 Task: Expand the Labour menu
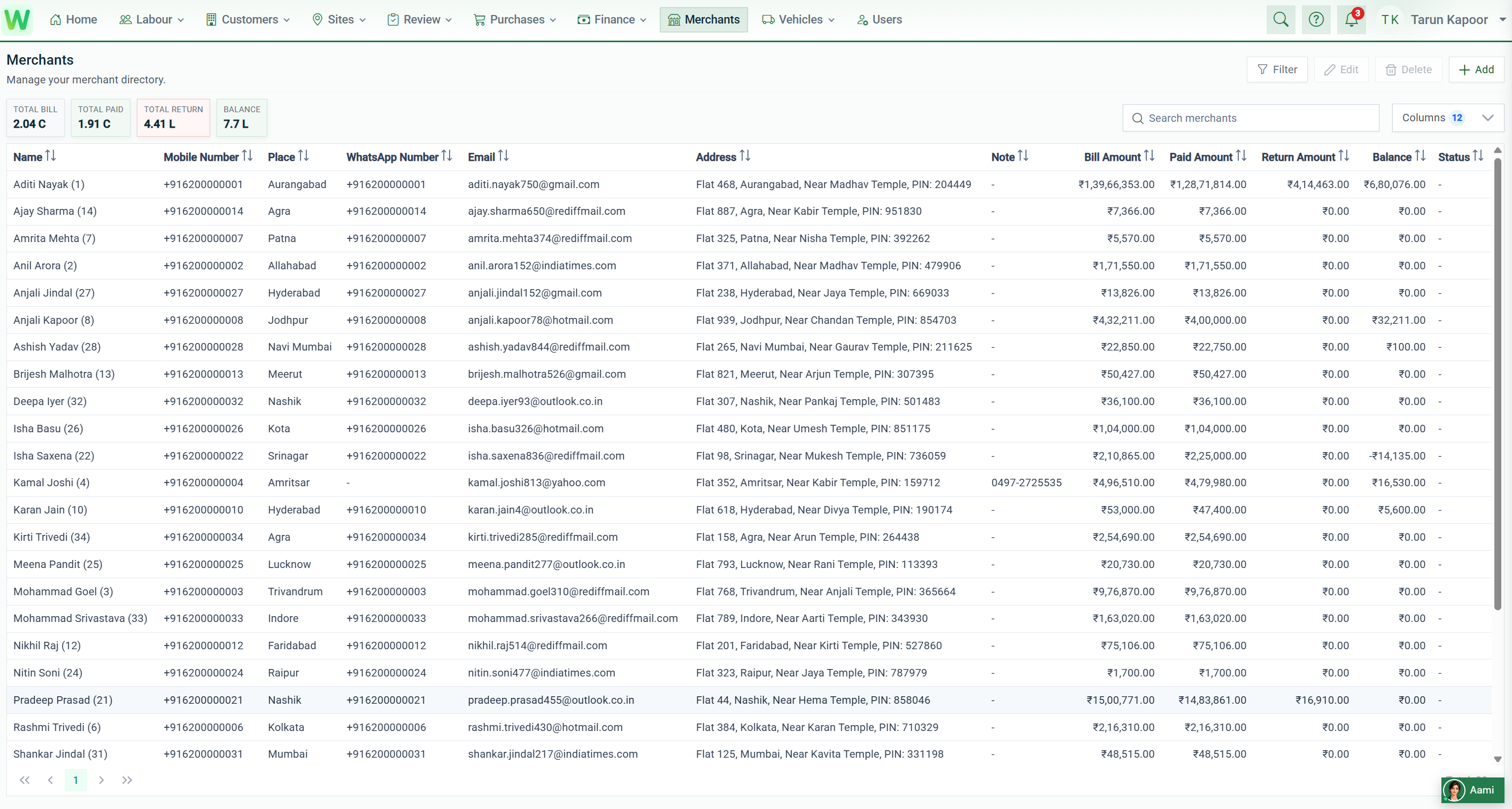tap(151, 19)
